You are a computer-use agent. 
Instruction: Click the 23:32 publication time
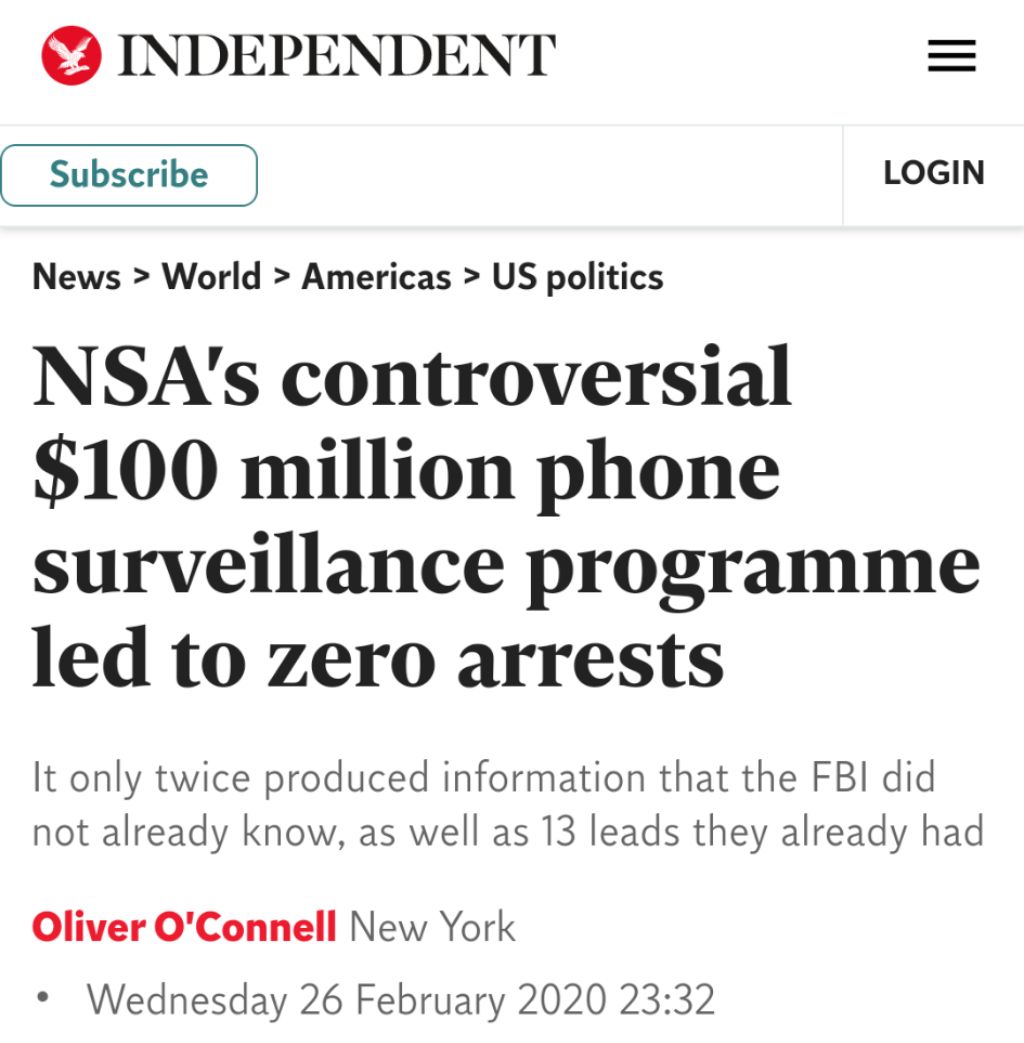(666, 999)
